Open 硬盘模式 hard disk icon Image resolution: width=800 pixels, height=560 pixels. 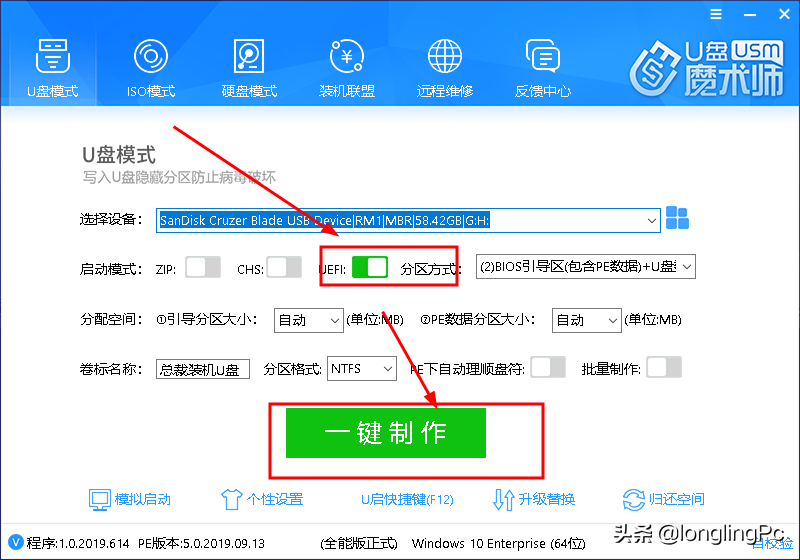click(249, 56)
